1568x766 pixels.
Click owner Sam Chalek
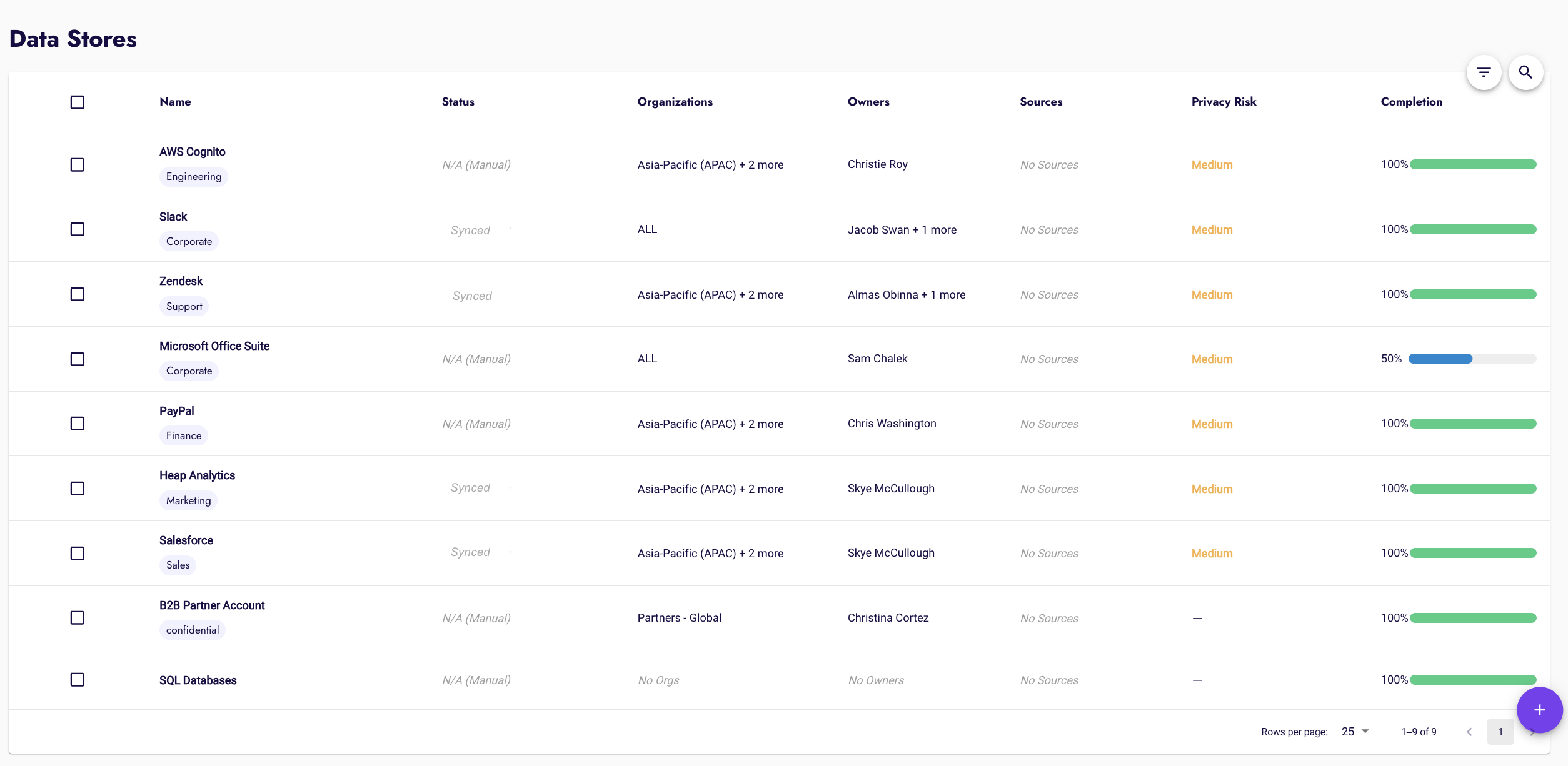click(x=878, y=359)
